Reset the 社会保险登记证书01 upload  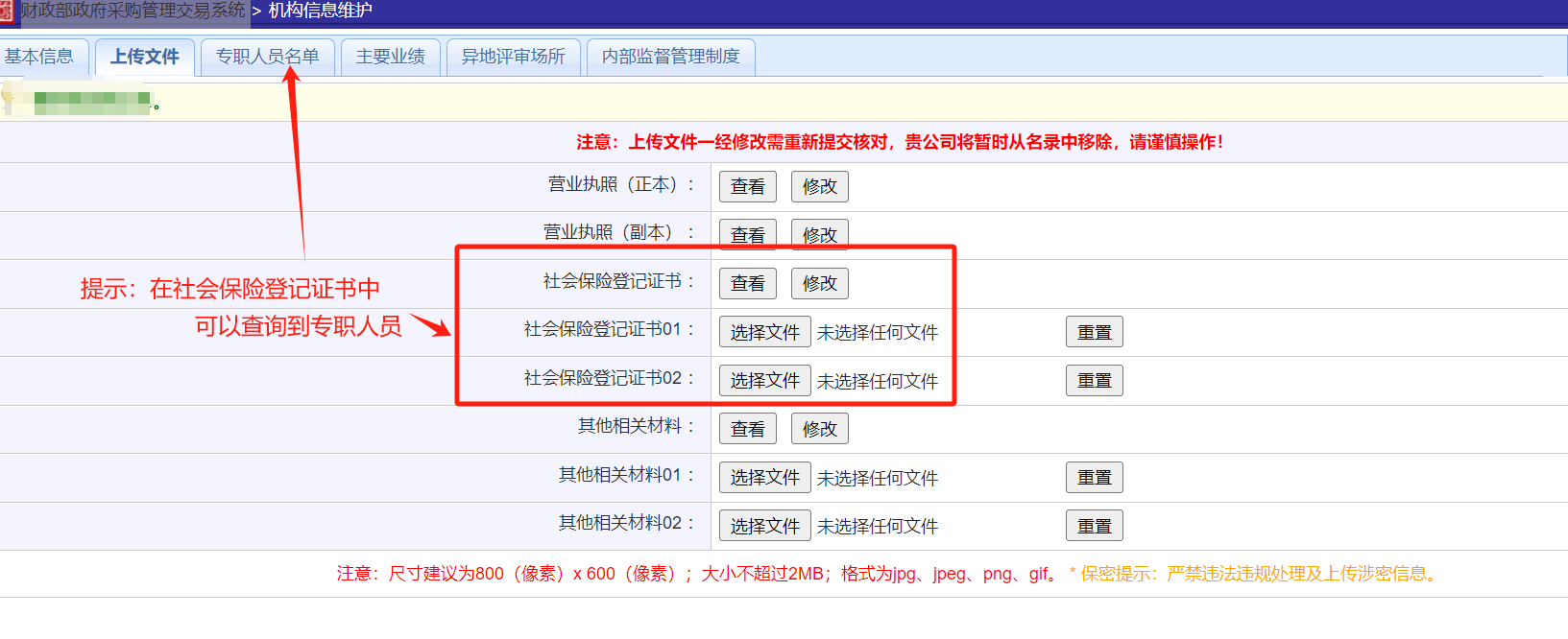click(x=1094, y=332)
